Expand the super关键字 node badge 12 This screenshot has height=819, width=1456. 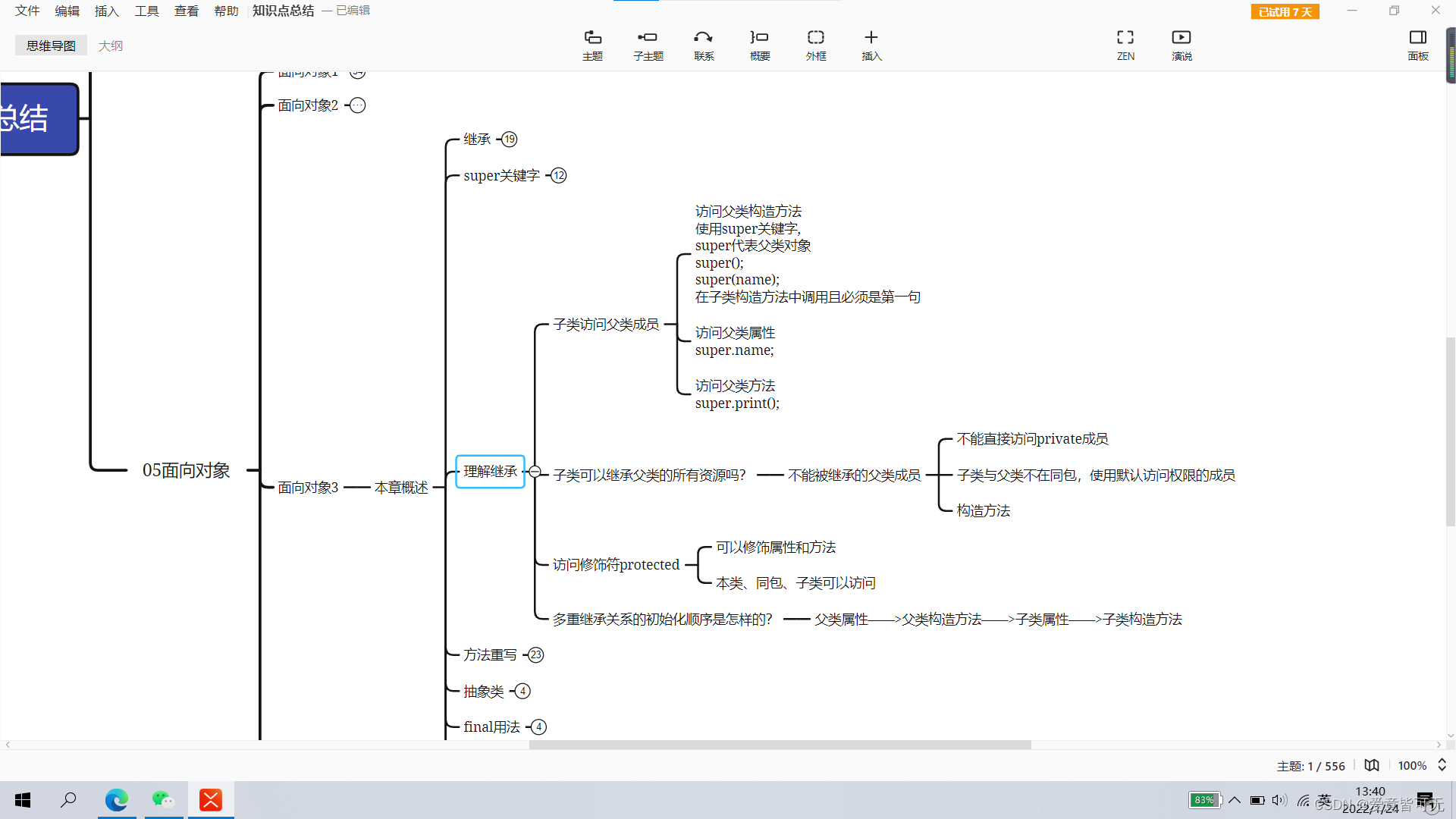559,176
